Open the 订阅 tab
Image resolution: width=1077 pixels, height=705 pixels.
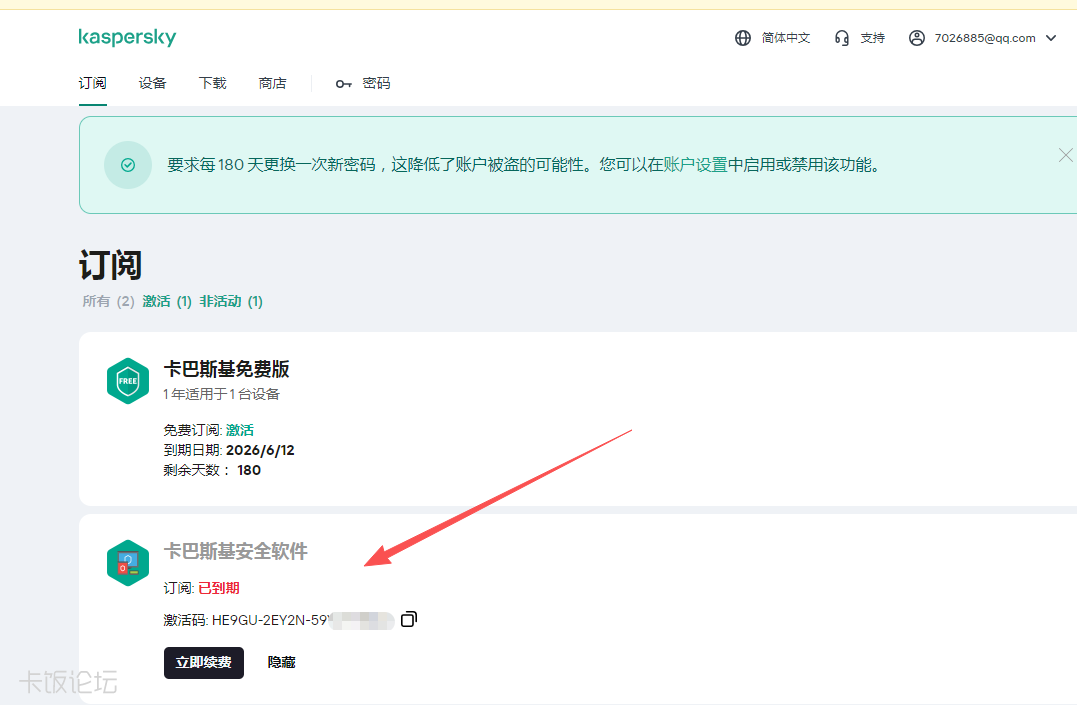coord(92,84)
